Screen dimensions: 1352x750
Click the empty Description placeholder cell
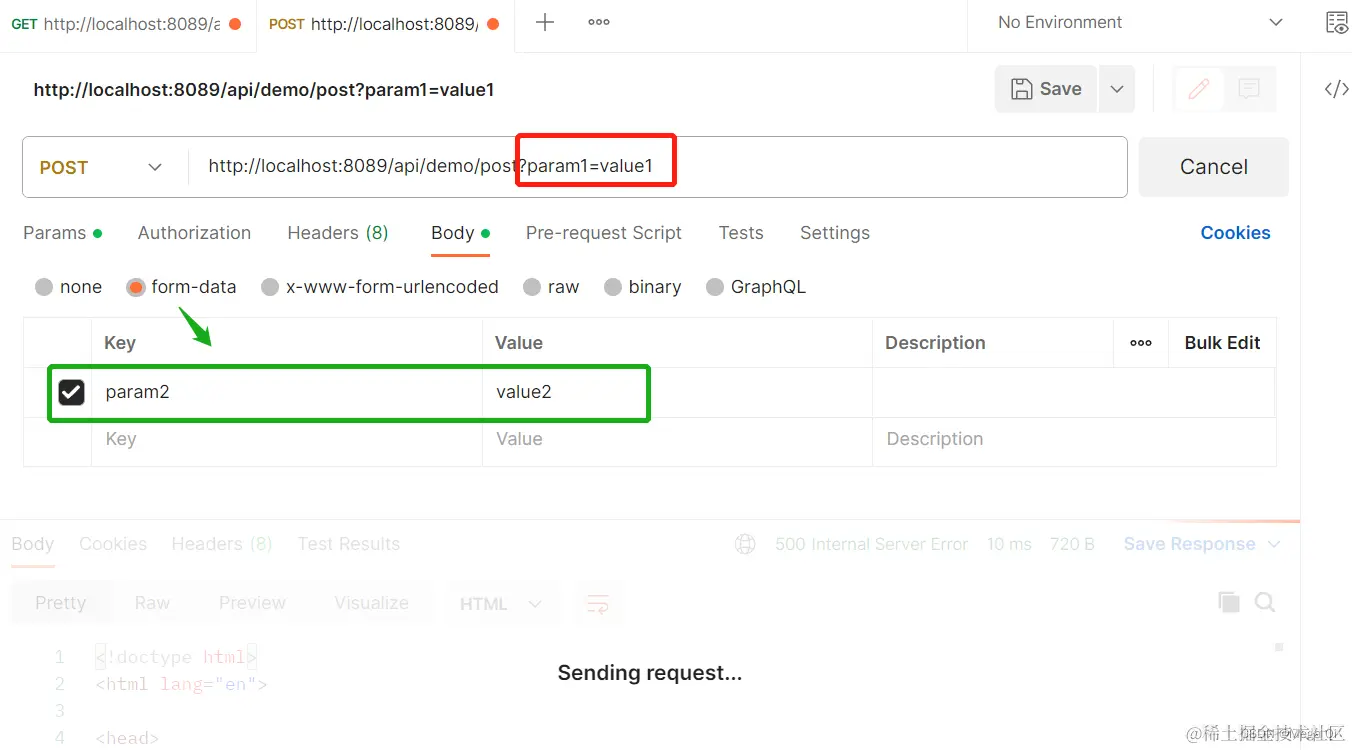tap(1074, 439)
